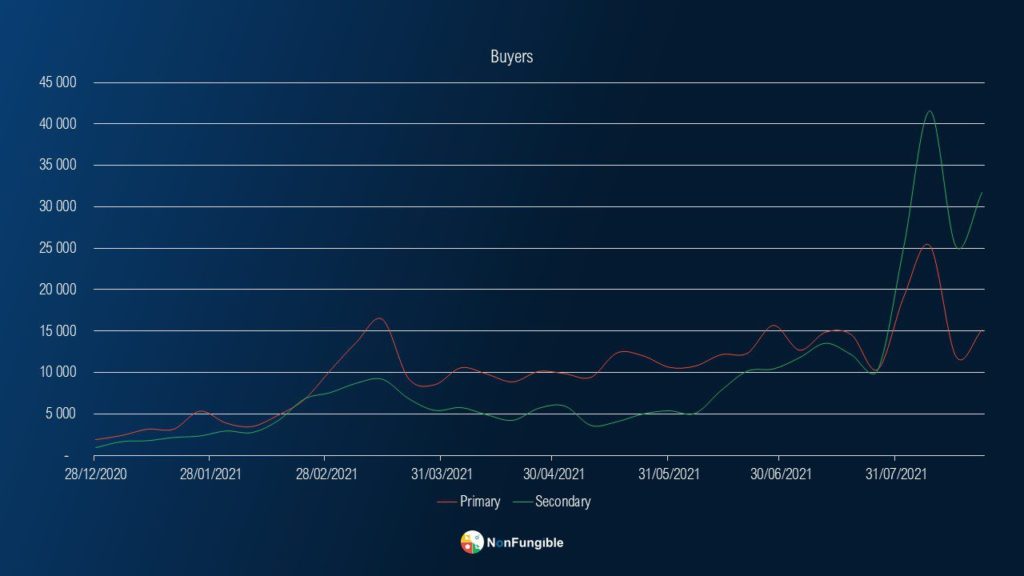1024x576 pixels.
Task: Click the red Primary line's highest peak
Action: [x=927, y=245]
